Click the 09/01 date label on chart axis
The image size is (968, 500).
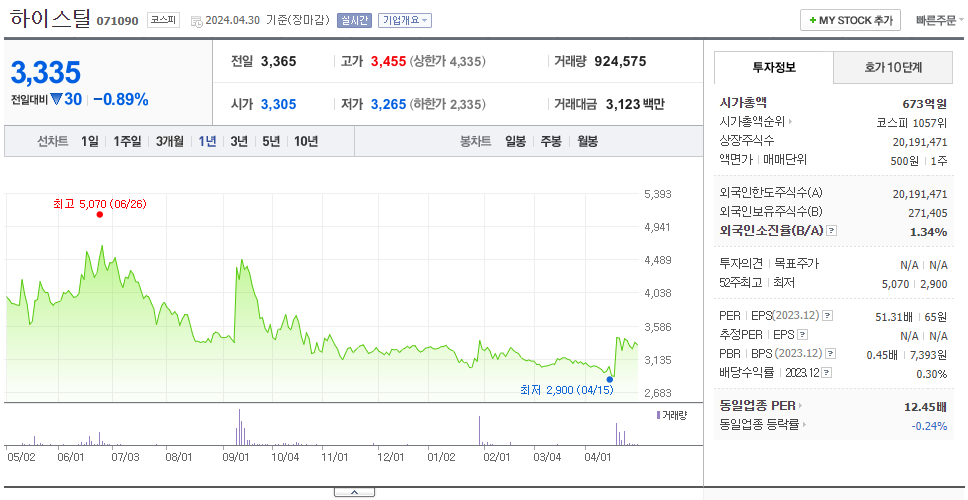(235, 457)
